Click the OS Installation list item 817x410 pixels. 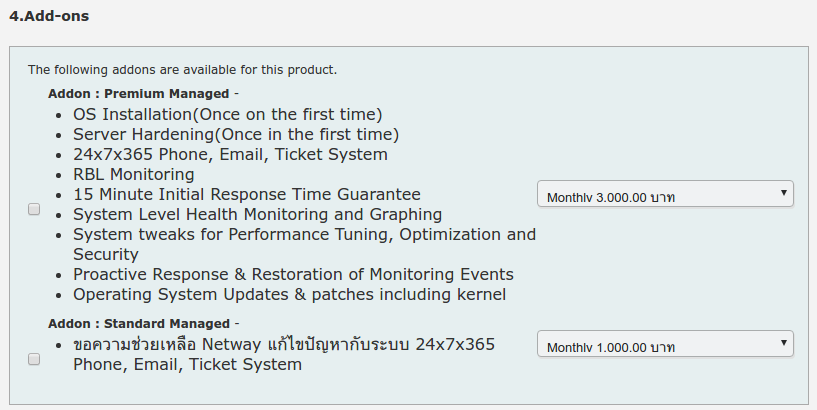coord(227,115)
